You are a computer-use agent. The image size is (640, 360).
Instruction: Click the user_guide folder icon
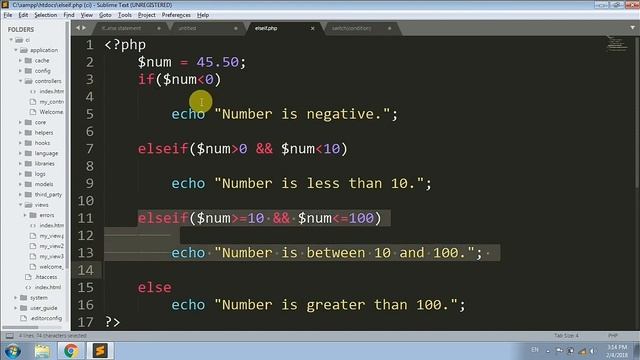click(24, 308)
